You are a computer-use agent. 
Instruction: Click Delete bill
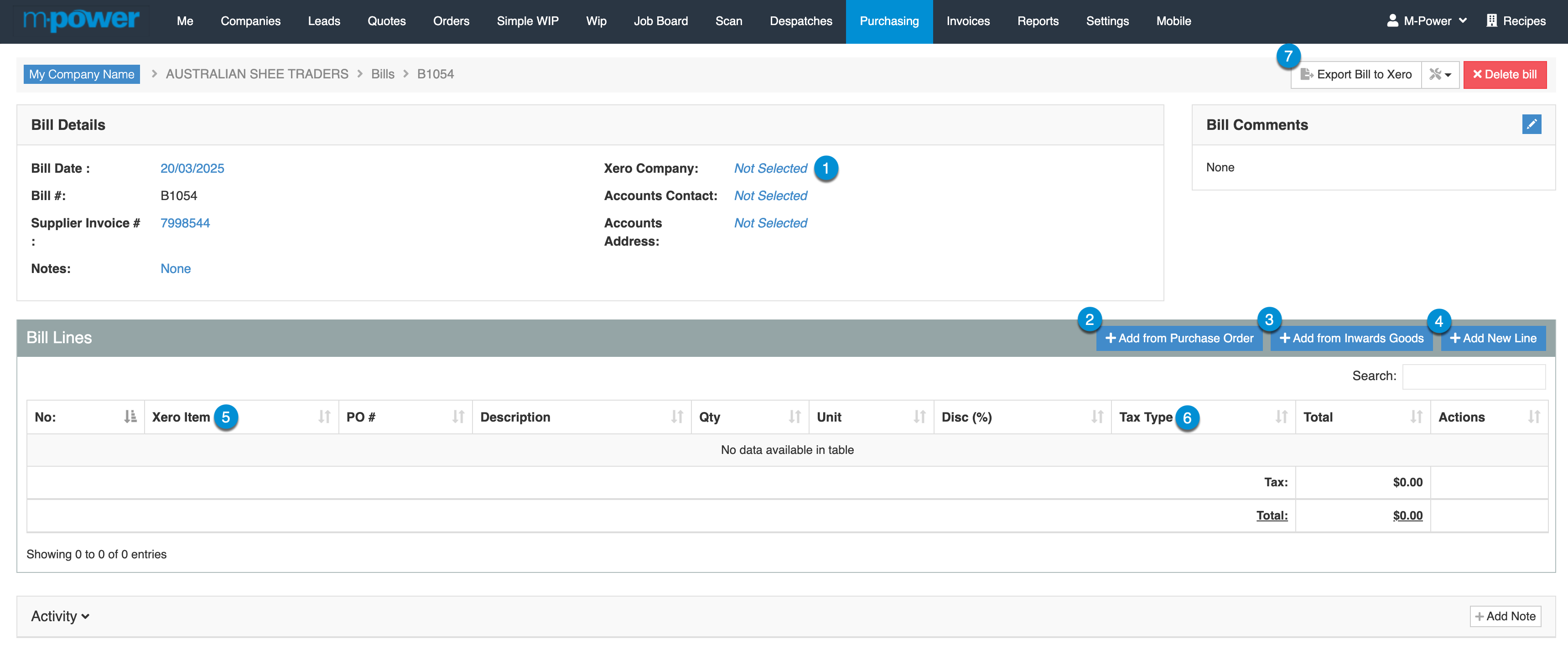pyautogui.click(x=1505, y=75)
